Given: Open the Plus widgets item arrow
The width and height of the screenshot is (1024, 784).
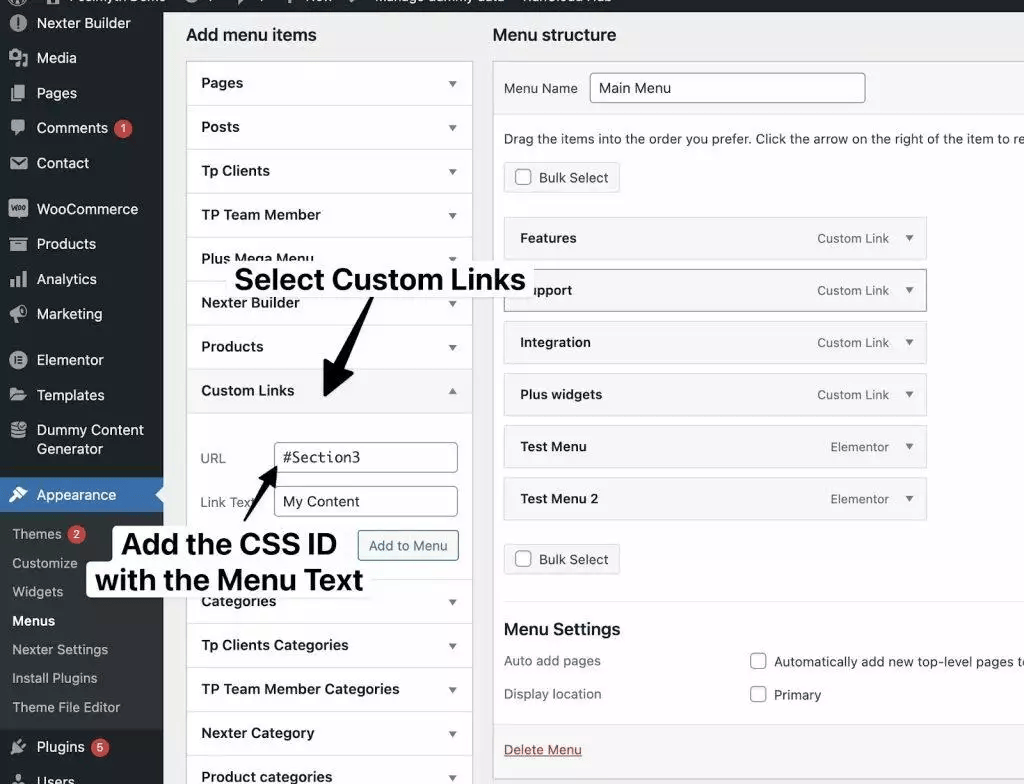Looking at the screenshot, I should (909, 395).
